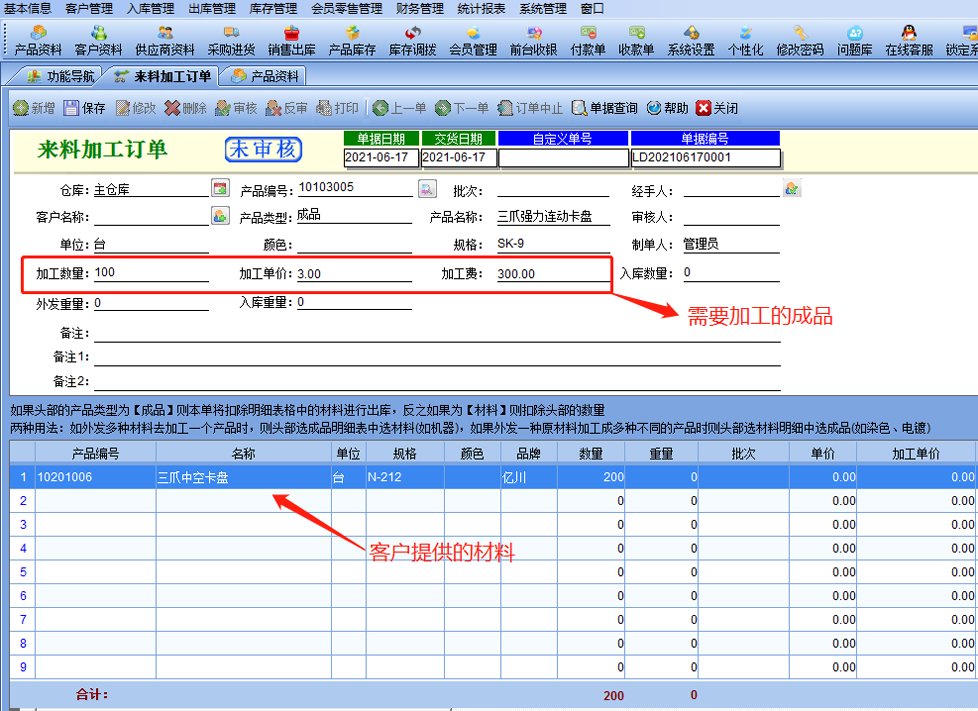Go to next order with 下一单

pyautogui.click(x=461, y=108)
